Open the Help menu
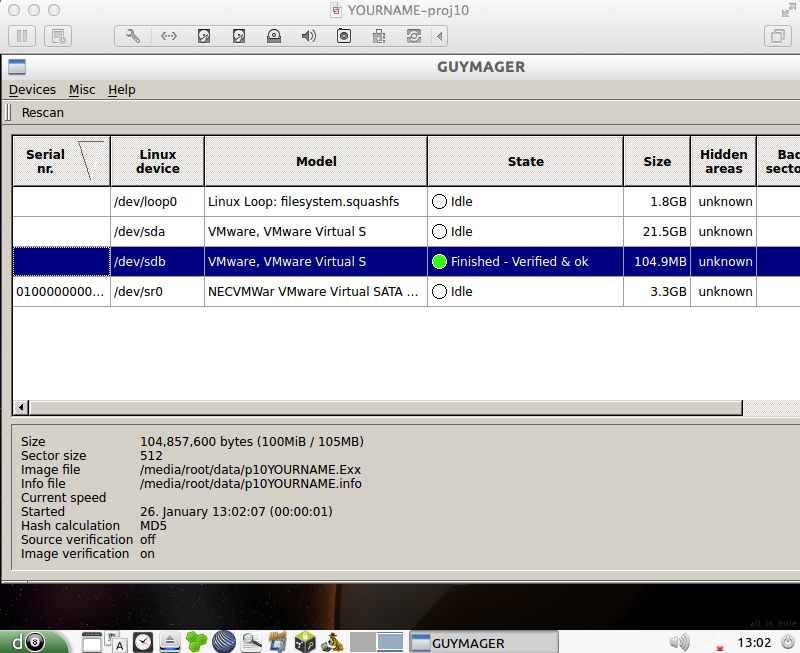 [121, 90]
